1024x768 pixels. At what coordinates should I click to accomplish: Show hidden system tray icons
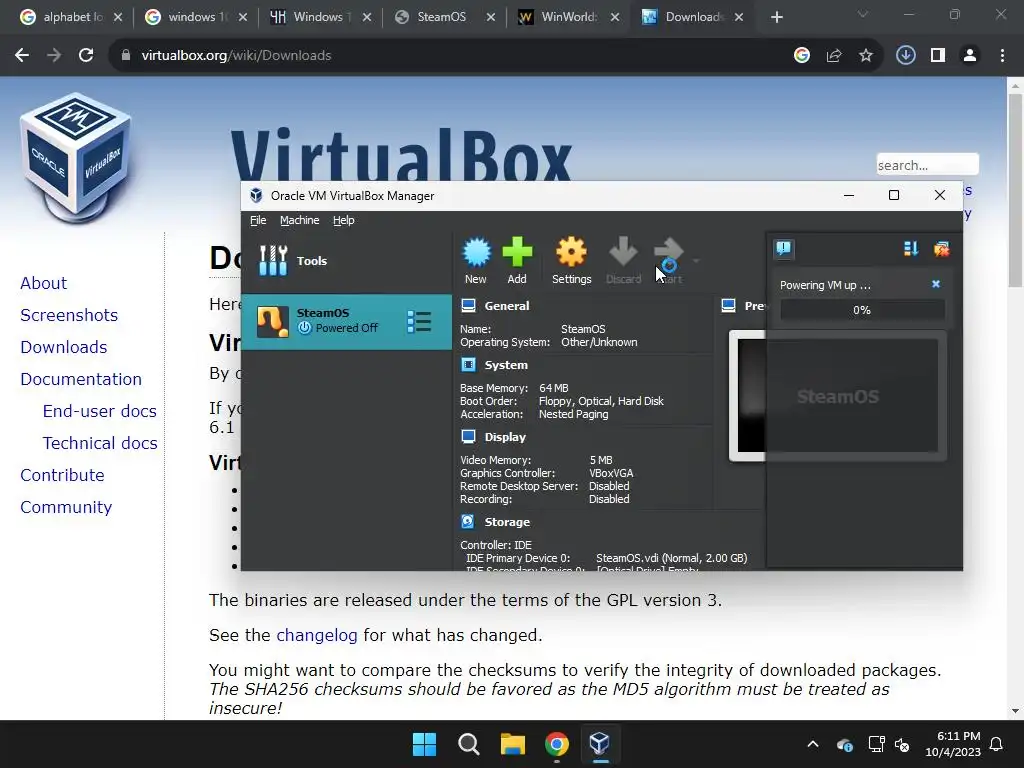(813, 744)
